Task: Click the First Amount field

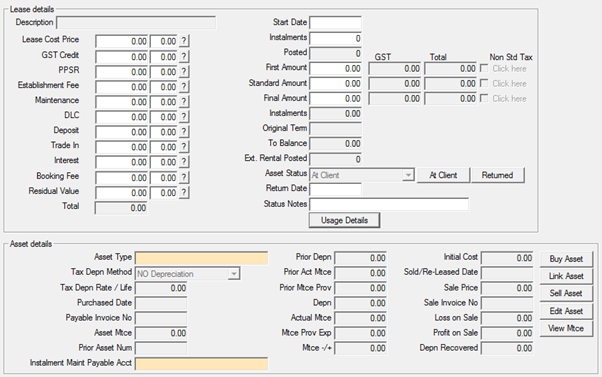Action: [335, 68]
